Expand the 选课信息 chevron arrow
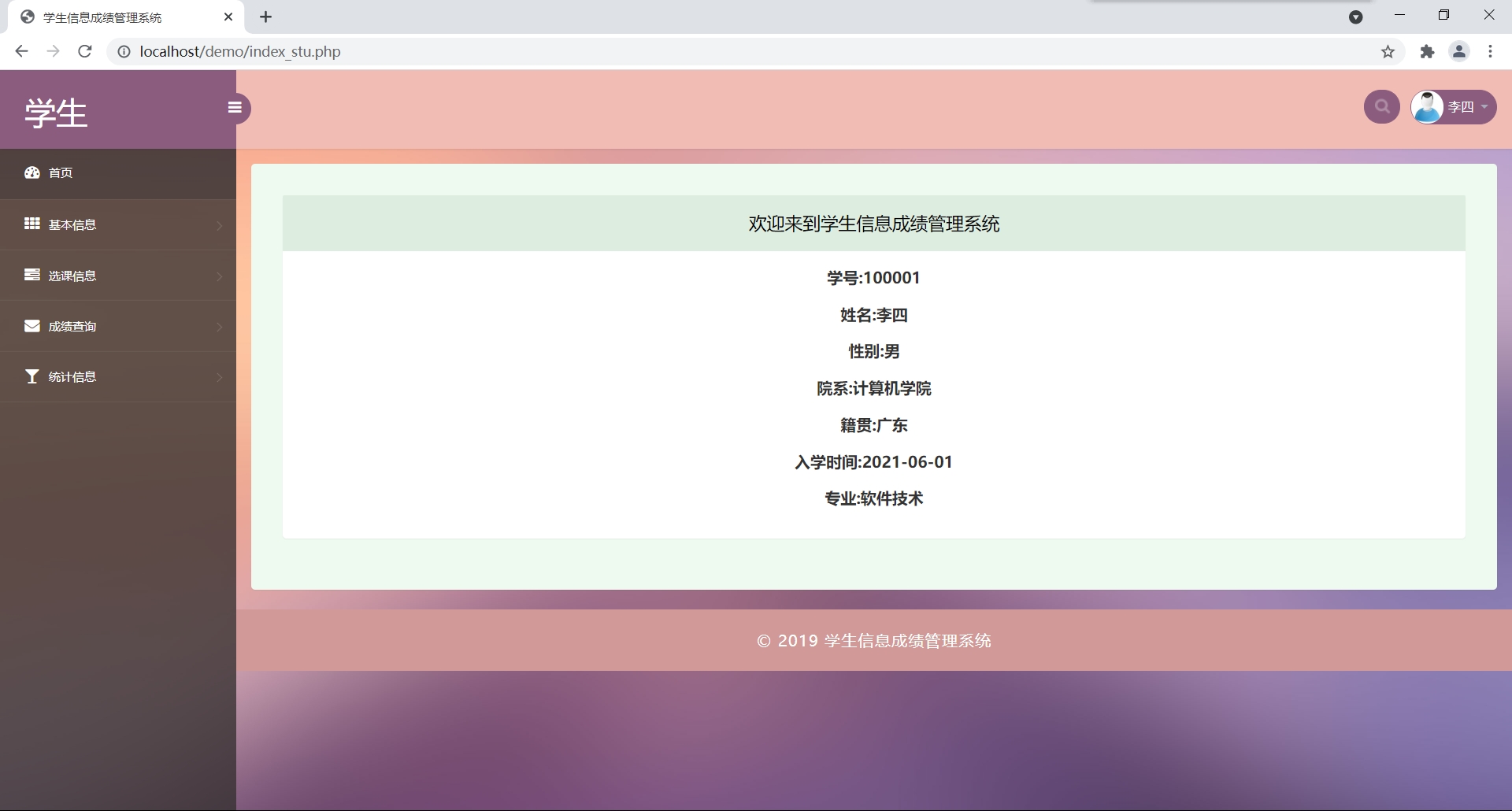The image size is (1512, 811). click(219, 276)
